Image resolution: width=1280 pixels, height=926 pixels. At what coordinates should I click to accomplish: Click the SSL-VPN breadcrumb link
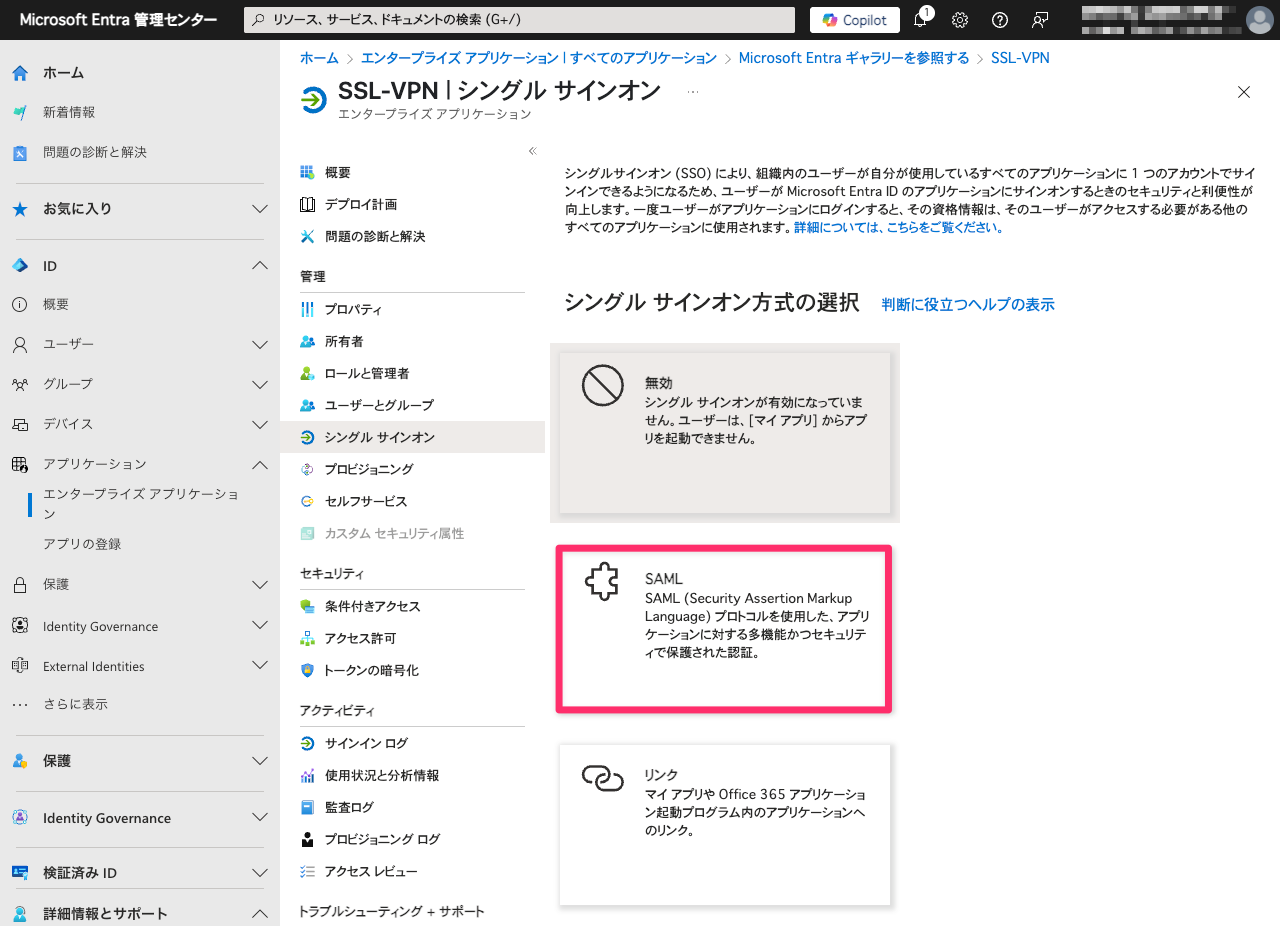coord(1020,58)
